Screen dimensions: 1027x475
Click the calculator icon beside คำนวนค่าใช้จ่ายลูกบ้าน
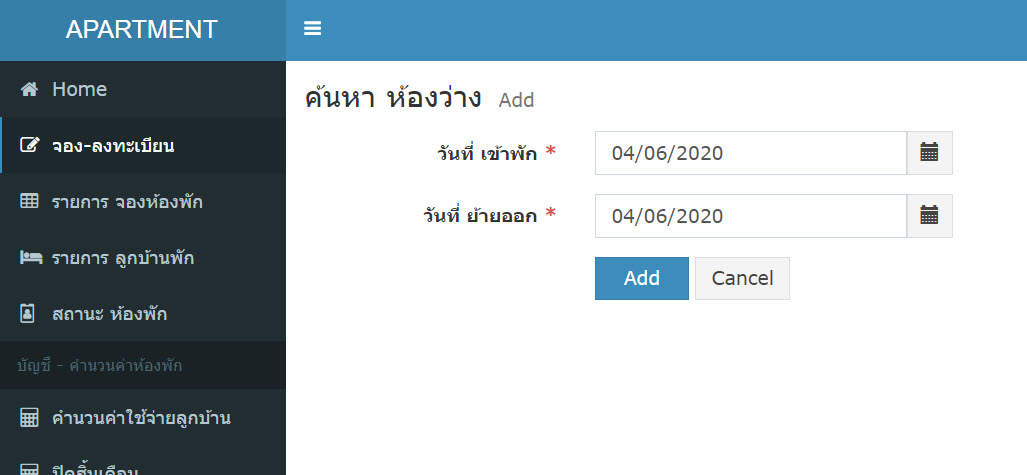click(x=29, y=418)
